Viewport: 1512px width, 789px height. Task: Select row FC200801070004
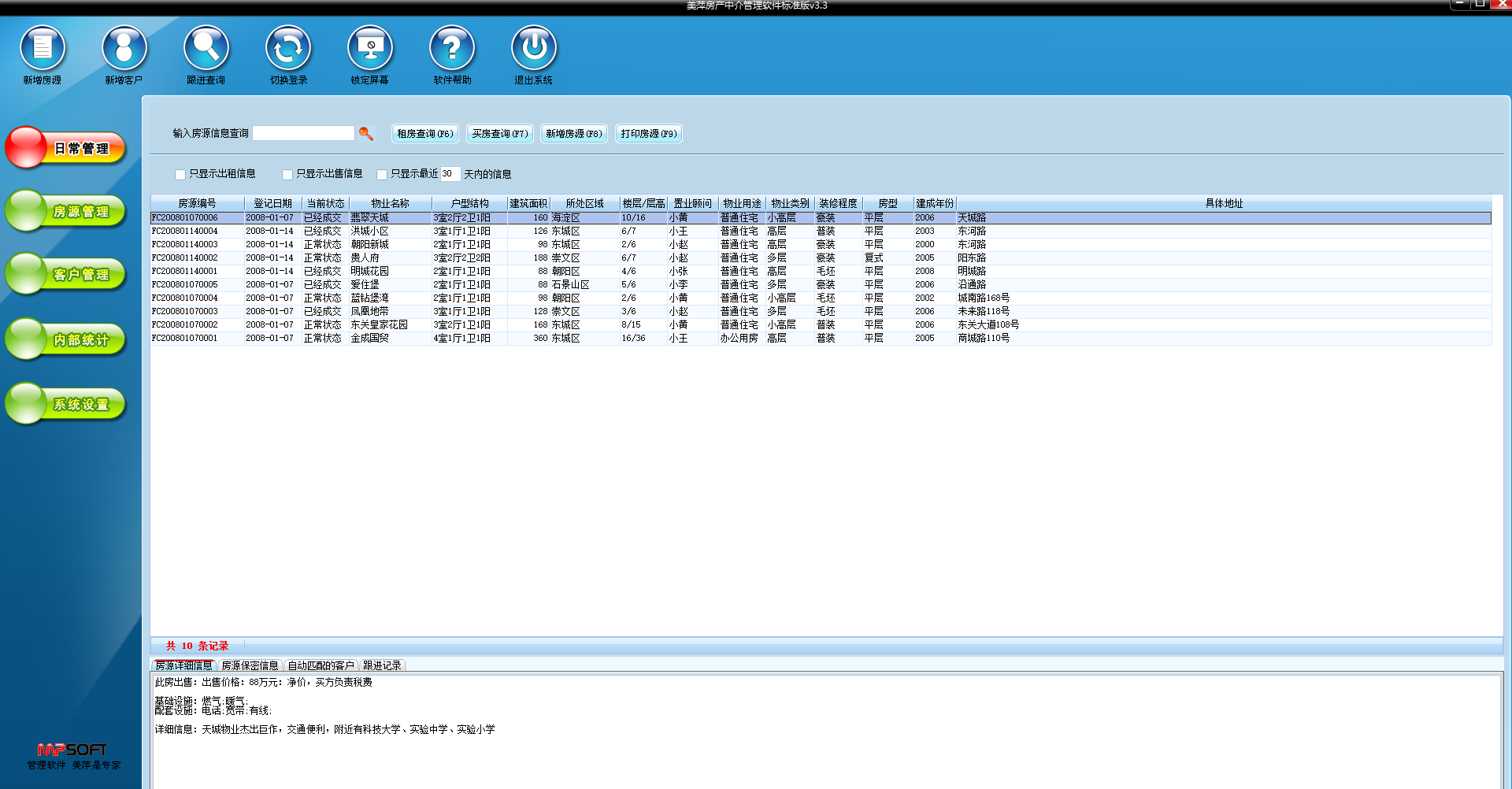coord(821,298)
